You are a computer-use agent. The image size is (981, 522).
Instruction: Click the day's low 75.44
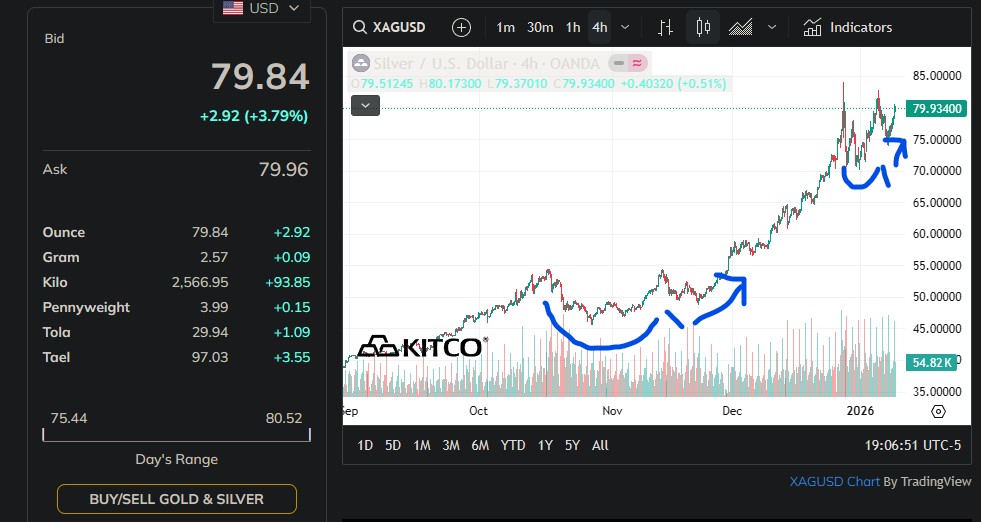[x=69, y=417]
